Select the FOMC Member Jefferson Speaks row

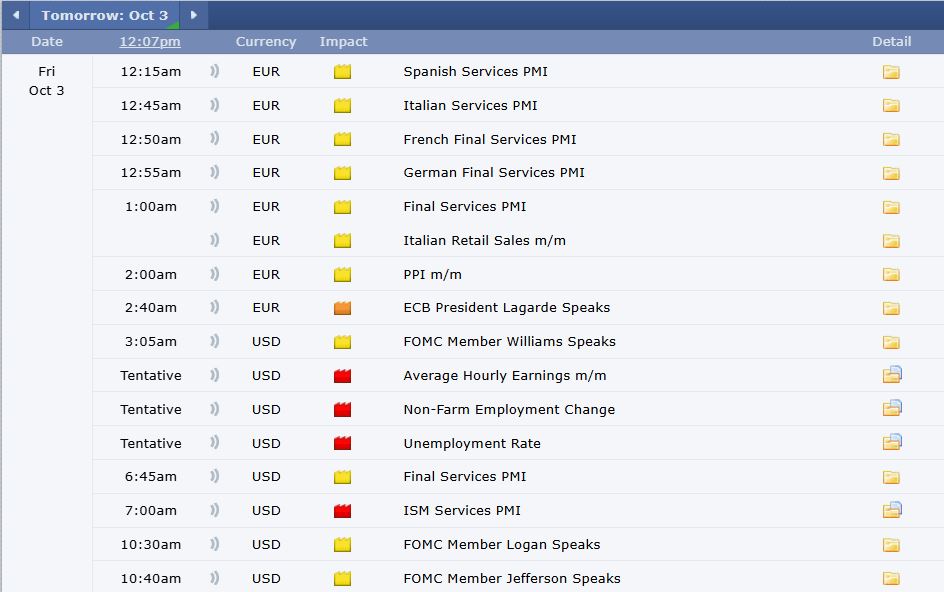click(512, 578)
